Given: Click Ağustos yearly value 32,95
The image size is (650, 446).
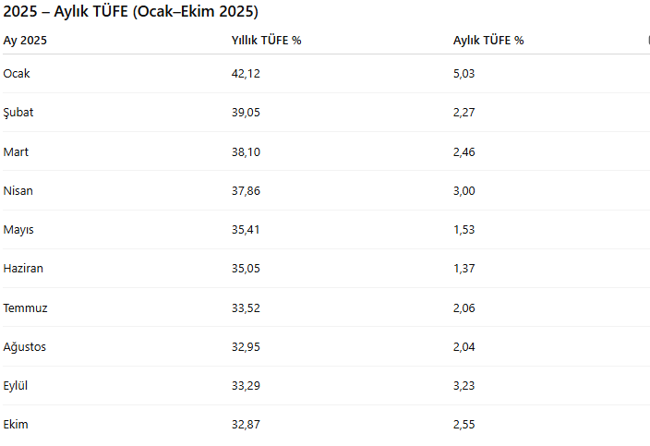Looking at the screenshot, I should tap(246, 347).
